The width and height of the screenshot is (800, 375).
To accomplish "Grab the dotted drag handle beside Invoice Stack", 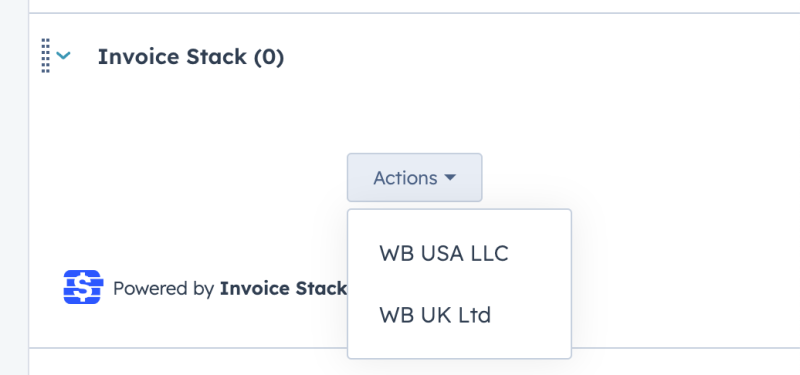I will pos(45,56).
